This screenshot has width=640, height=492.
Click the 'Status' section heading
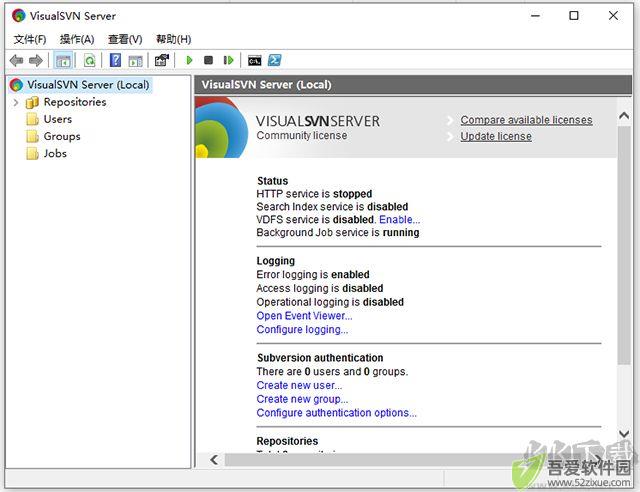pyautogui.click(x=273, y=181)
